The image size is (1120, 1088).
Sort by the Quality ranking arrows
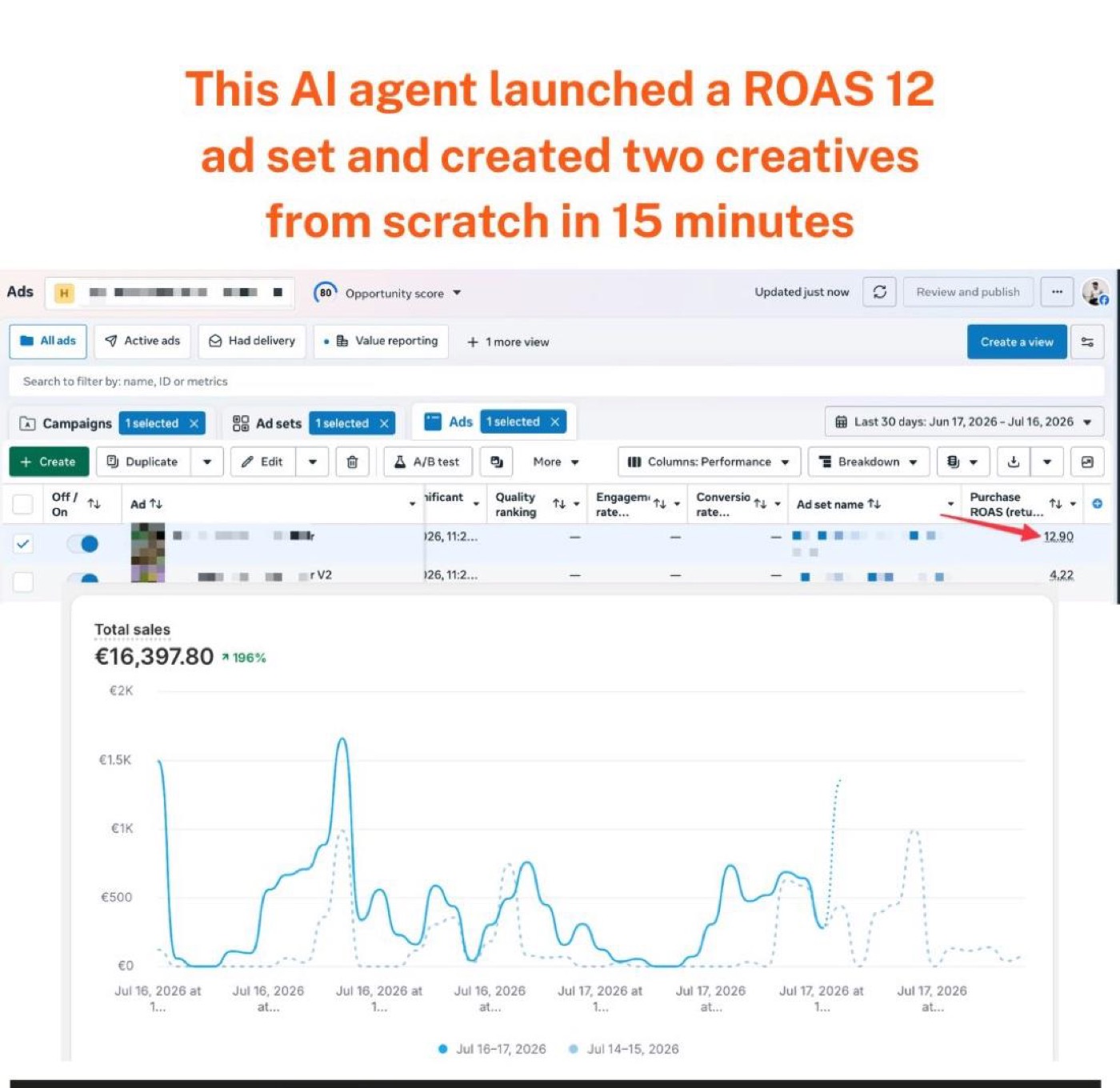(559, 503)
